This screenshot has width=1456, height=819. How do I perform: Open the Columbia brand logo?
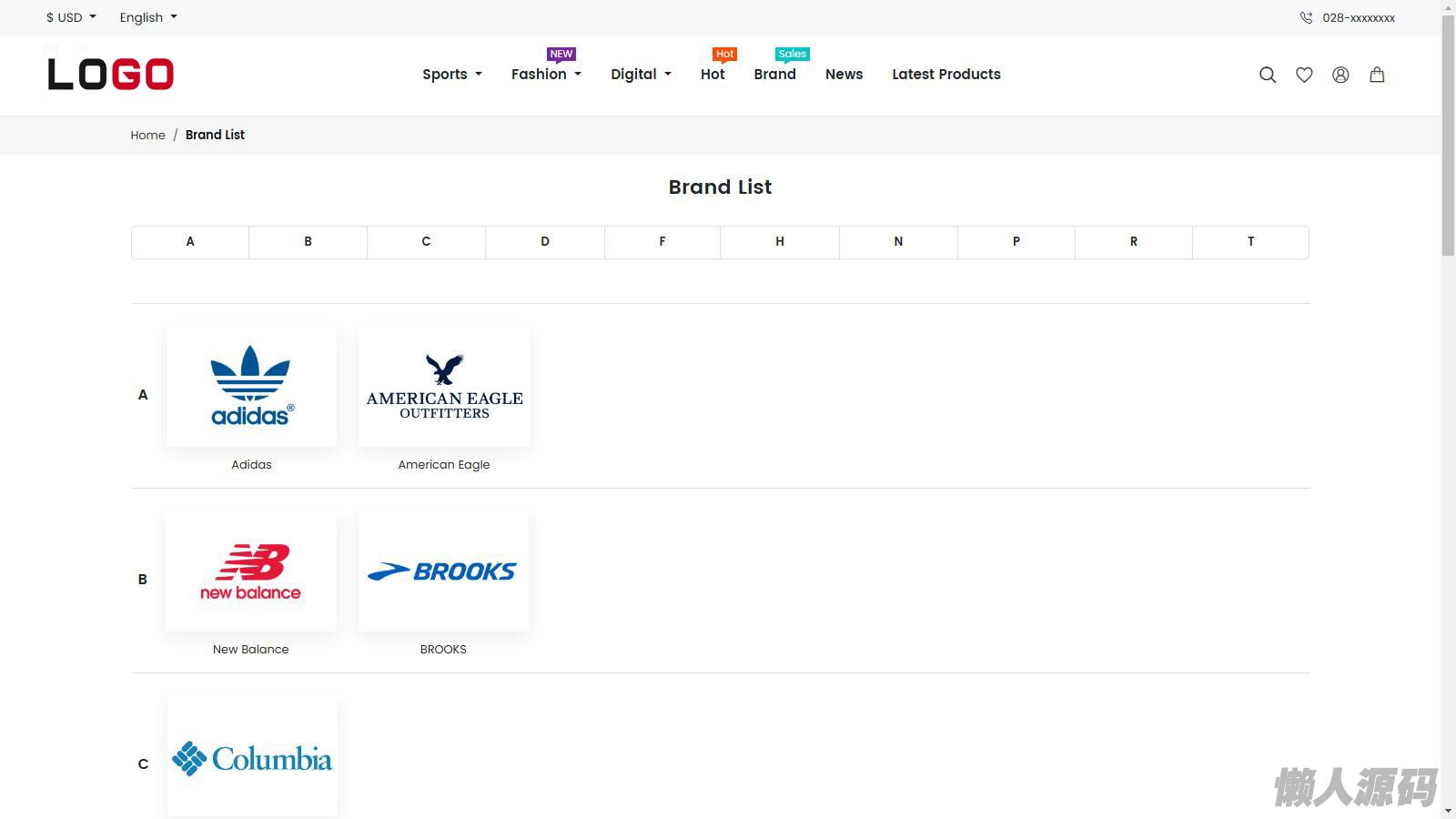(x=252, y=757)
